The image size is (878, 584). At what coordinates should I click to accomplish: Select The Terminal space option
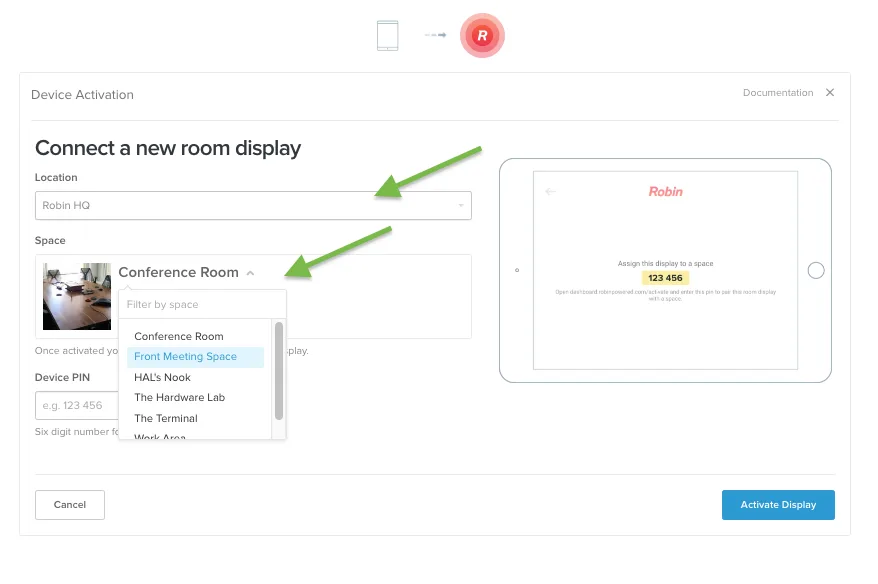[x=166, y=418]
